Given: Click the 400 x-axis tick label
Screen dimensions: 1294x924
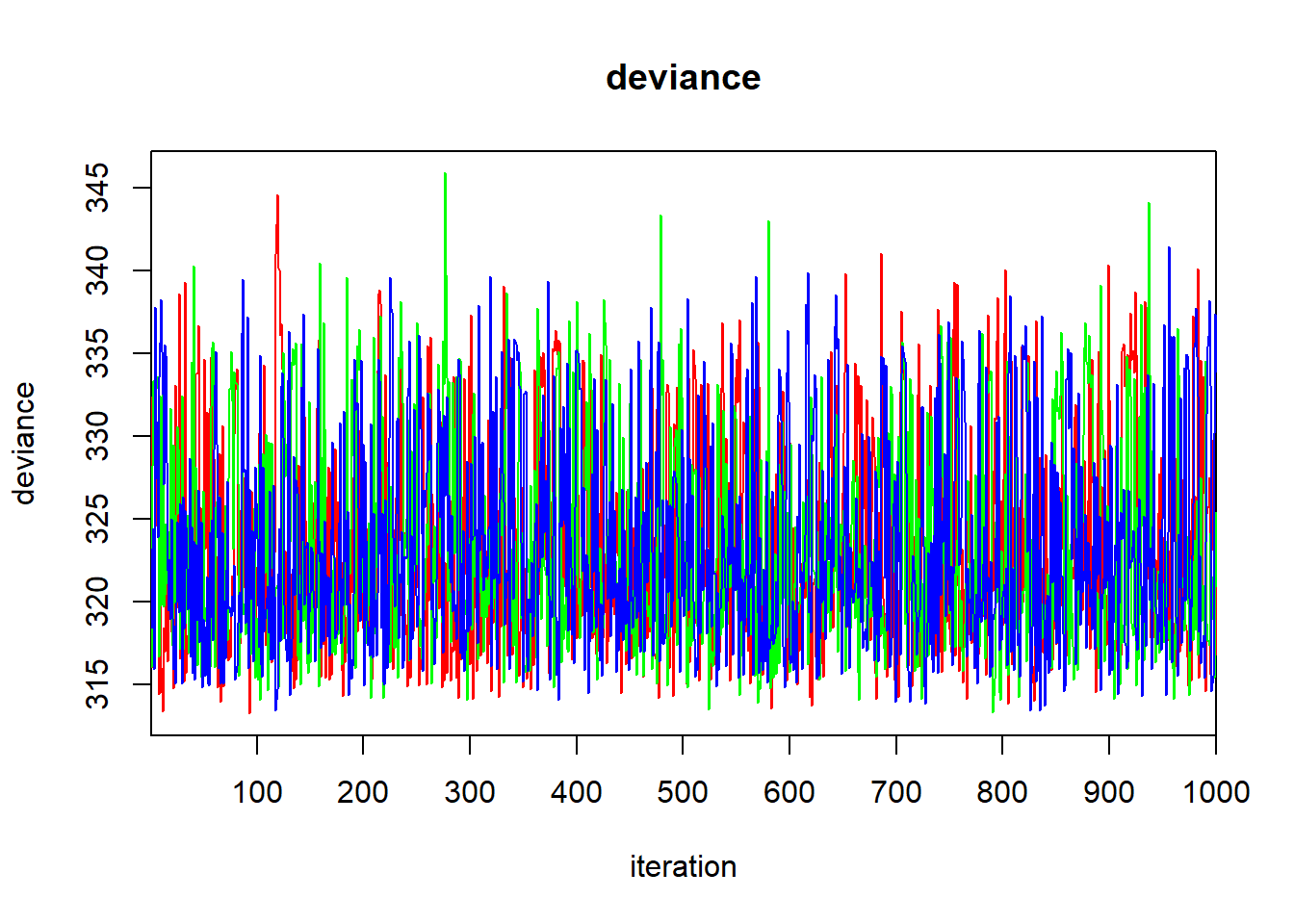Looking at the screenshot, I should 576,792.
